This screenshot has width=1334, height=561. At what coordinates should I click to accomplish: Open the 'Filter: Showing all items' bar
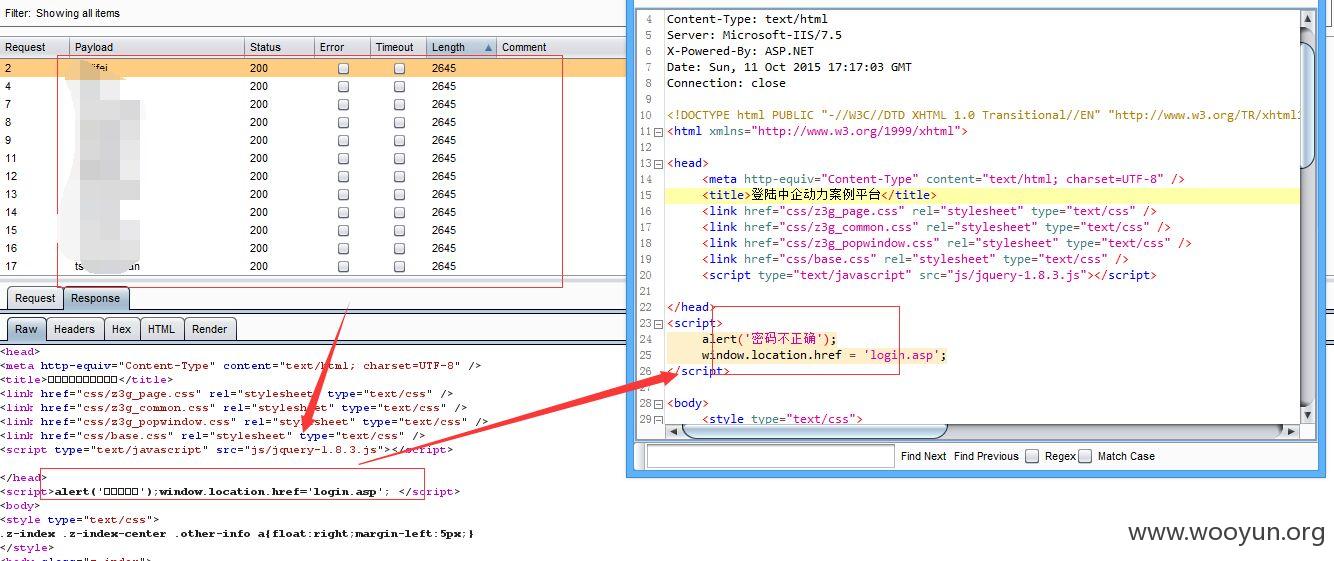[310, 13]
